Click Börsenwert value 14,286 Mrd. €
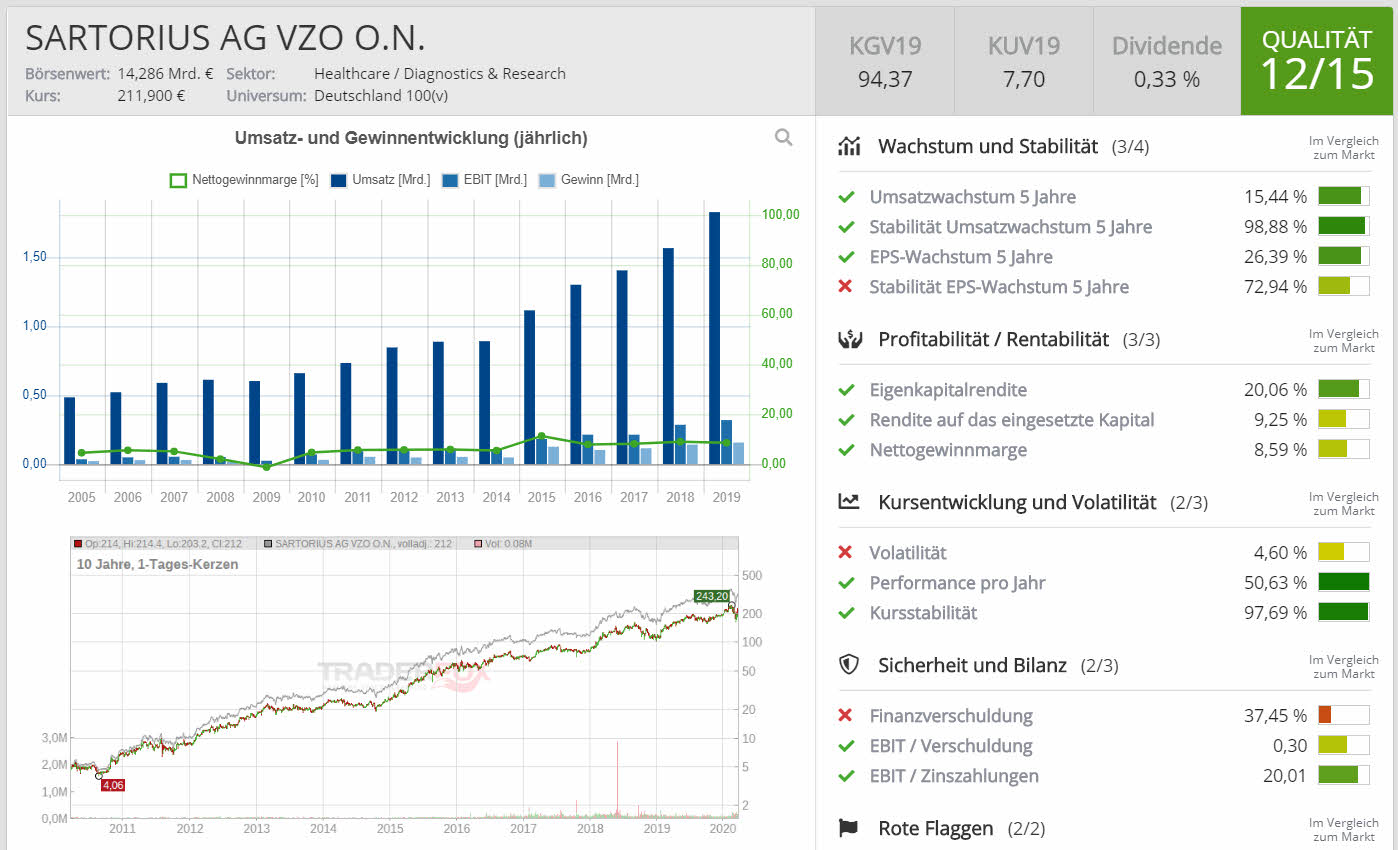This screenshot has width=1398, height=850. coord(165,74)
